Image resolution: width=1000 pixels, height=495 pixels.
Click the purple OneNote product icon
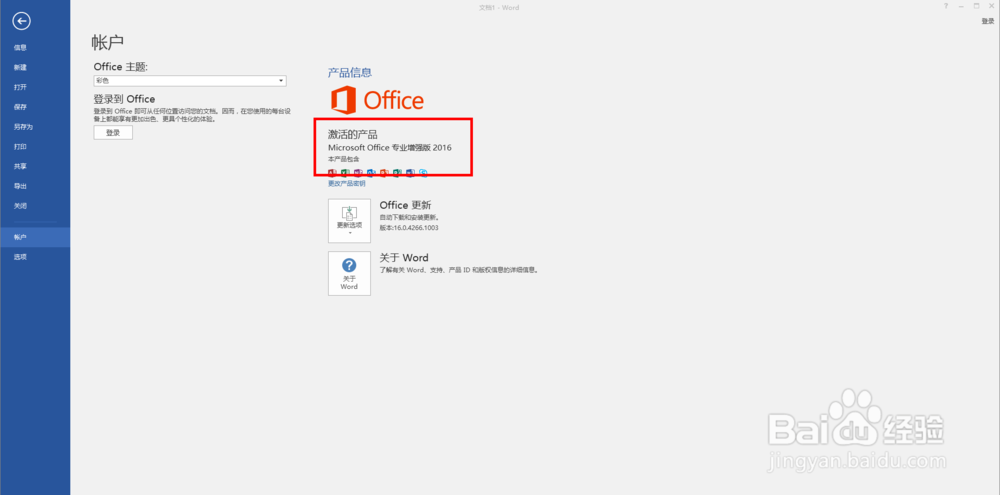click(358, 173)
